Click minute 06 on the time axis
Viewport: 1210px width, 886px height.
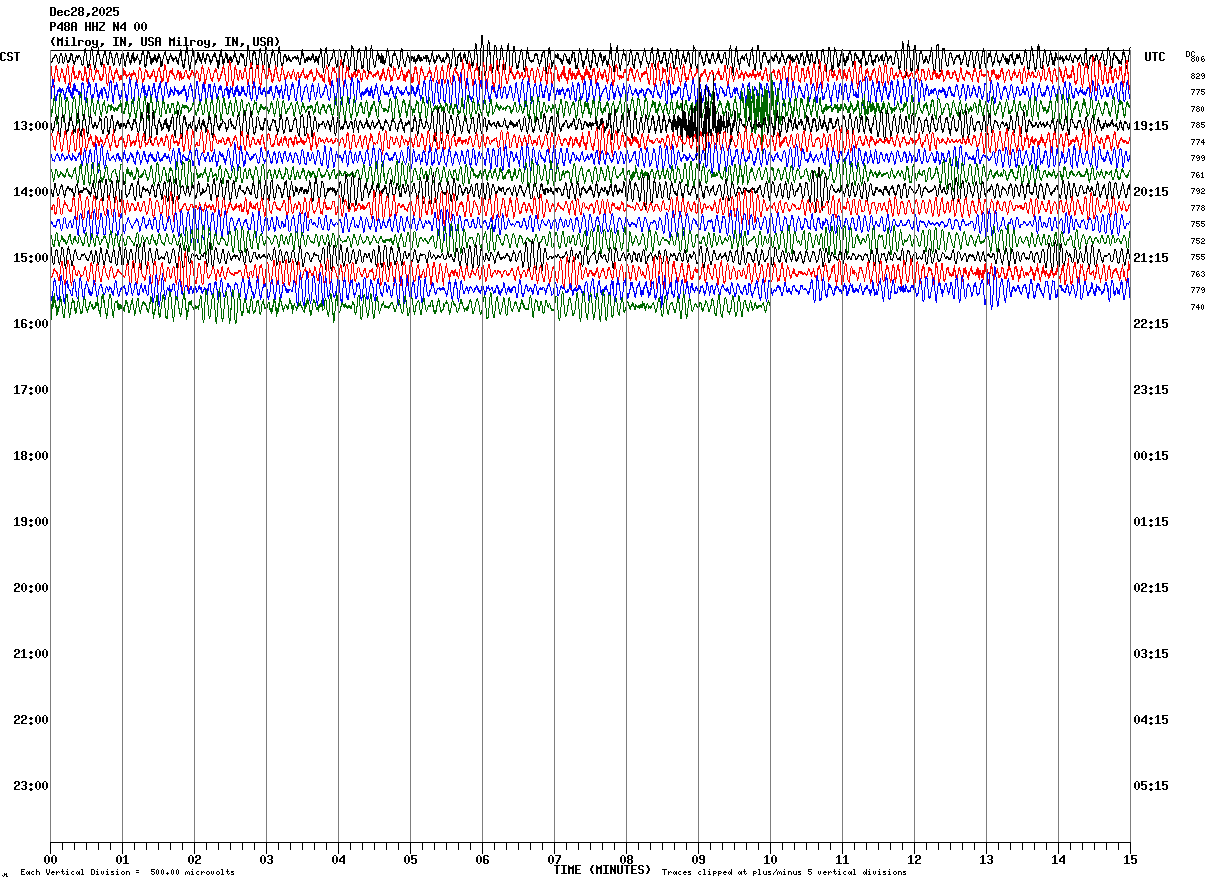pos(482,859)
